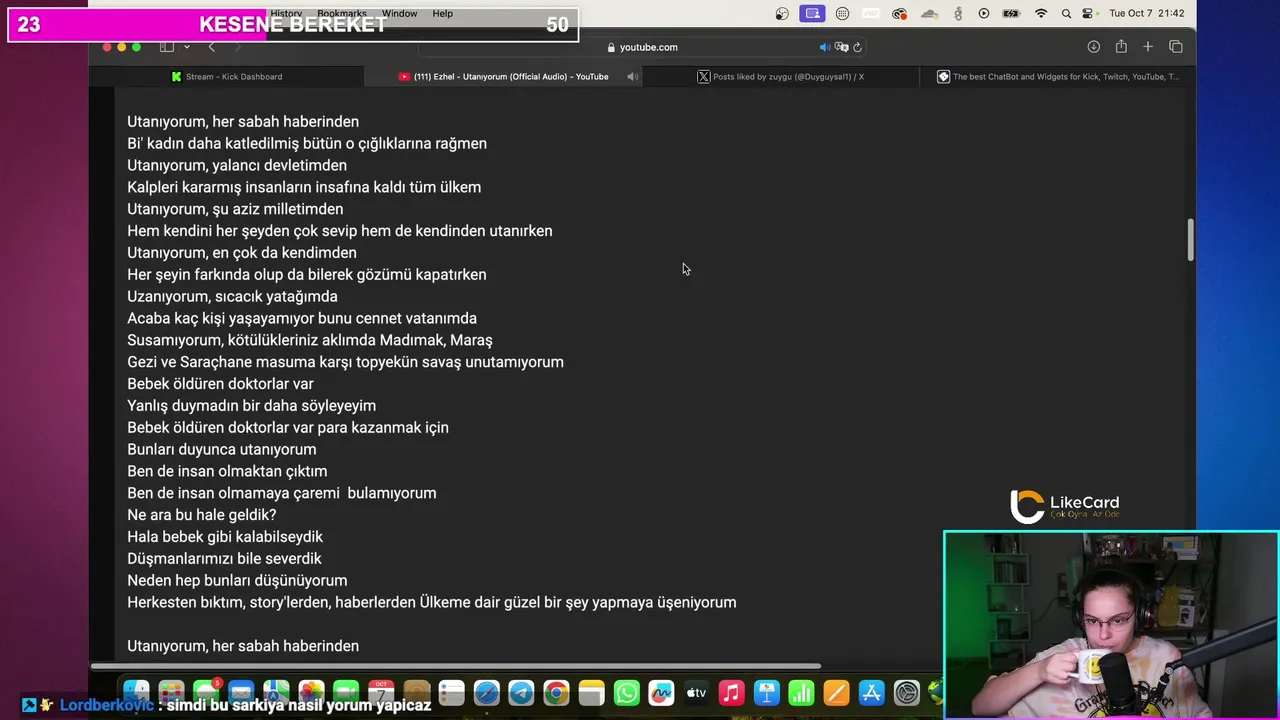Viewport: 1280px width, 720px height.
Task: Click lyric line 'Utanıyorum, yalancı devletimden'
Action: click(237, 165)
